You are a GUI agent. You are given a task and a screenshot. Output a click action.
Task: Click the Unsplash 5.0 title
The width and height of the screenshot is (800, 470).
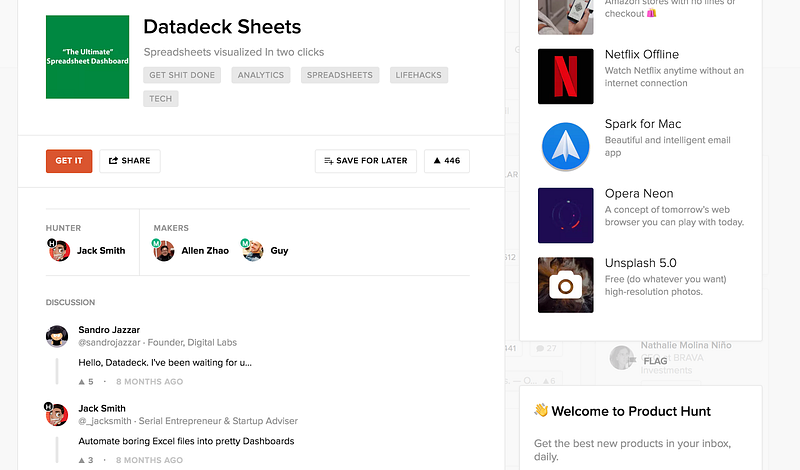641,263
